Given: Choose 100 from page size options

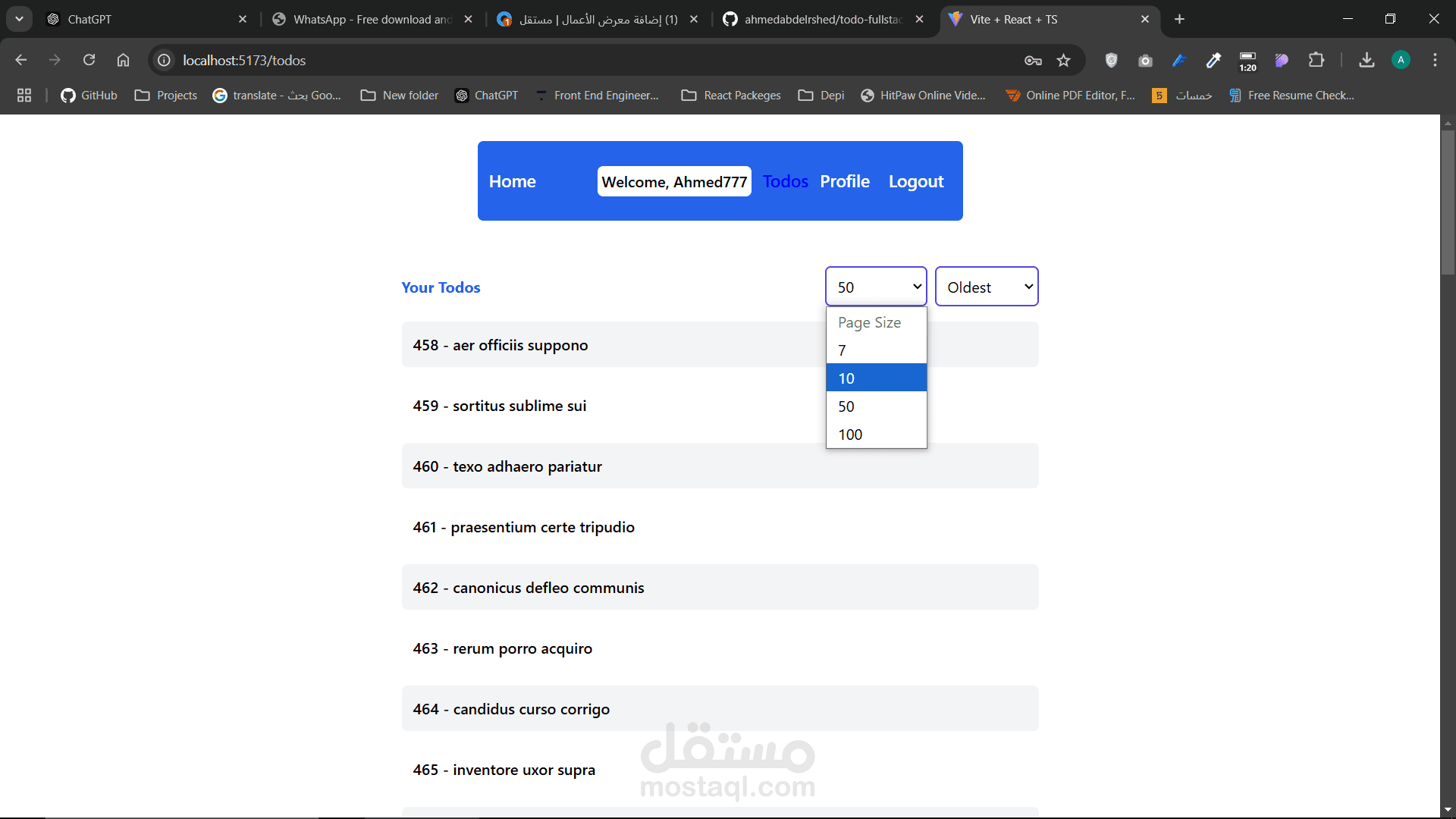Looking at the screenshot, I should 876,435.
